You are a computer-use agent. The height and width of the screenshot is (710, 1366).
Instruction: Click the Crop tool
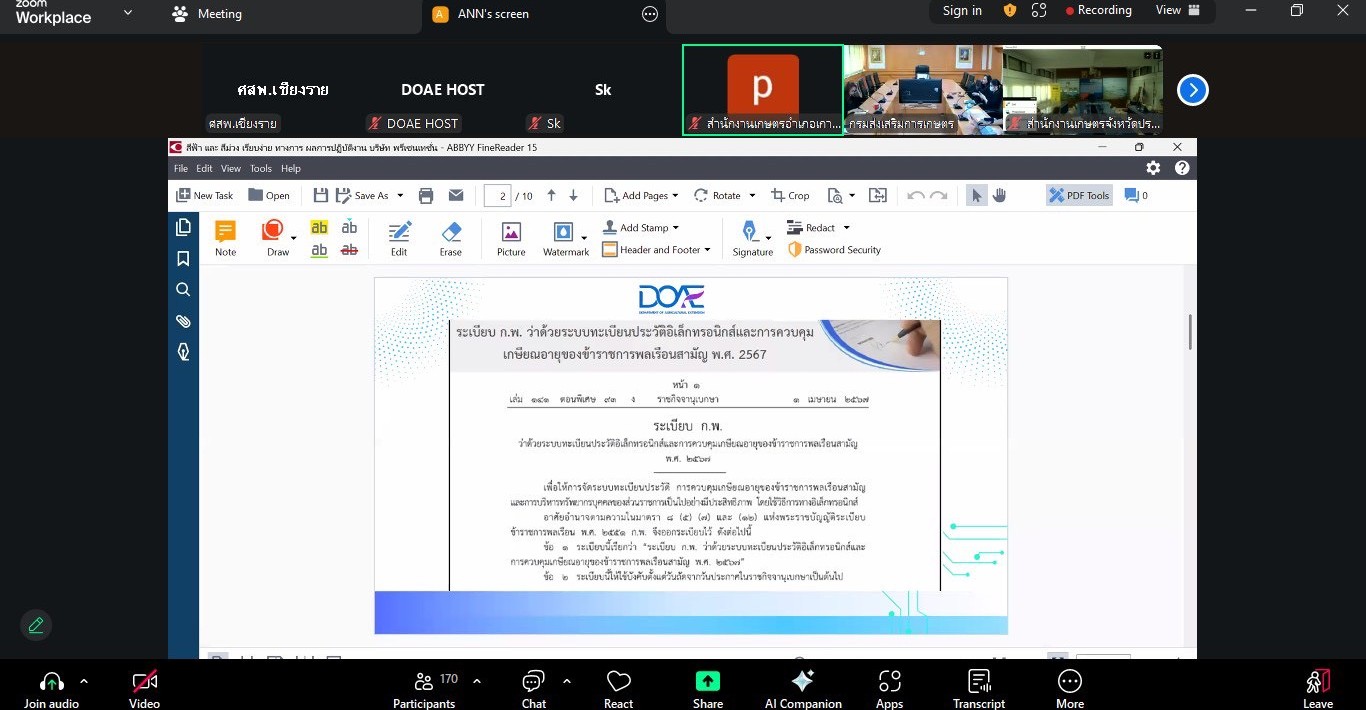(790, 196)
